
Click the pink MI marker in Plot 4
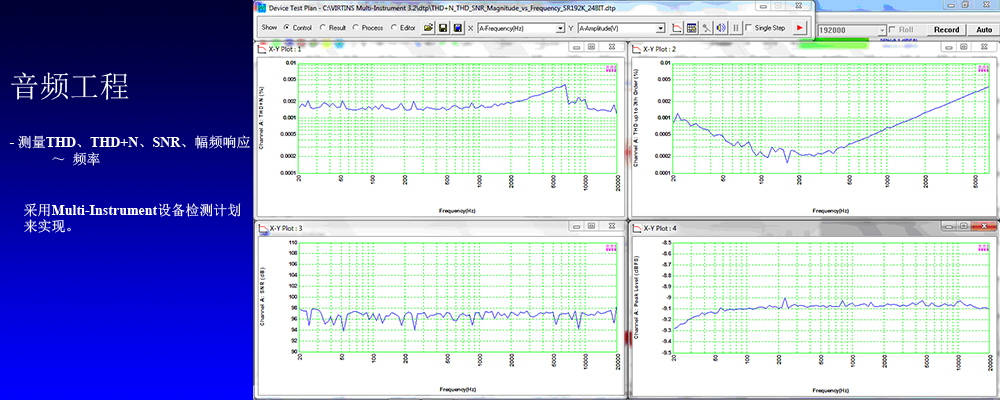pyautogui.click(x=983, y=248)
